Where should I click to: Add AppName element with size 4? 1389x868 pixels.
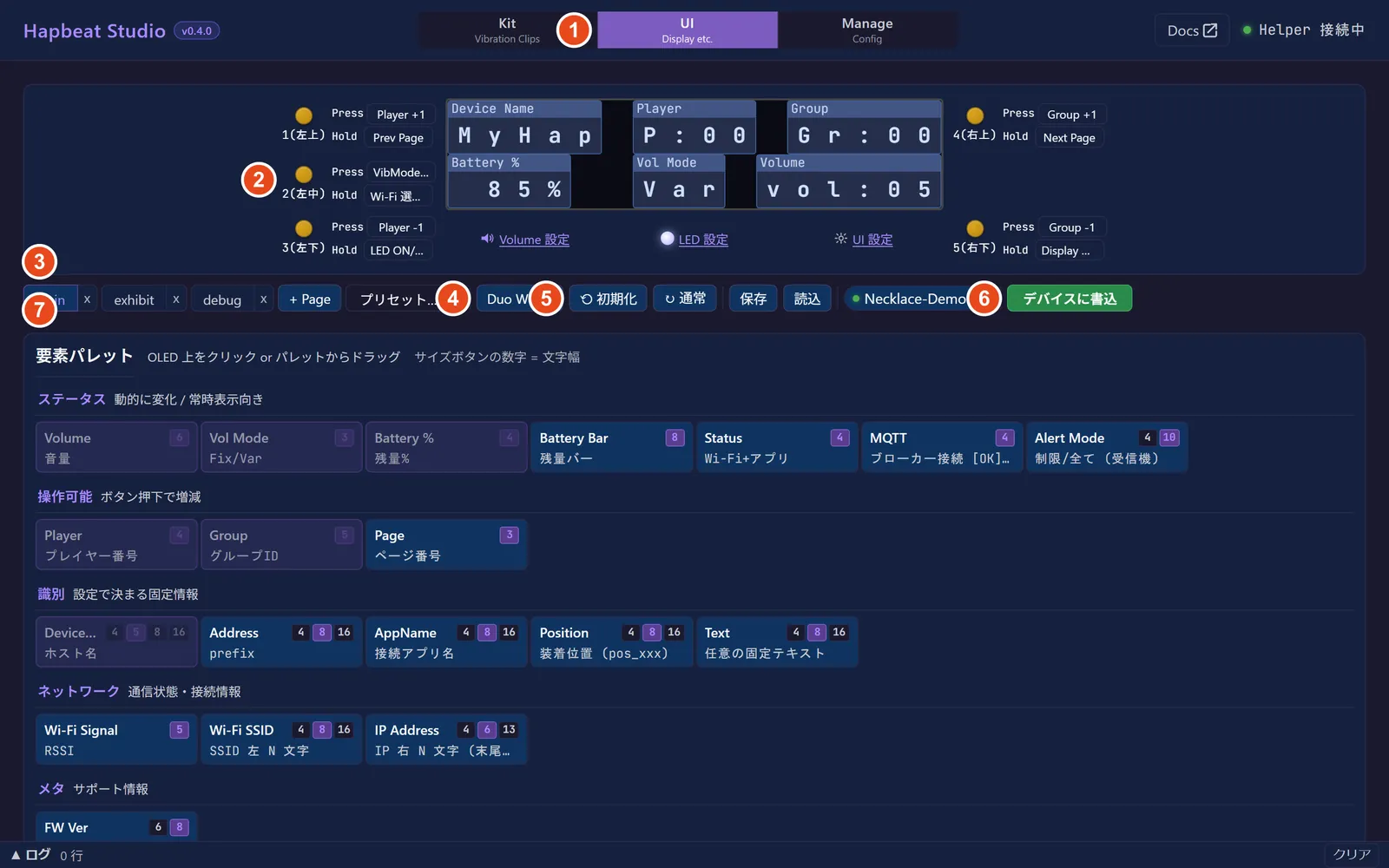(466, 632)
